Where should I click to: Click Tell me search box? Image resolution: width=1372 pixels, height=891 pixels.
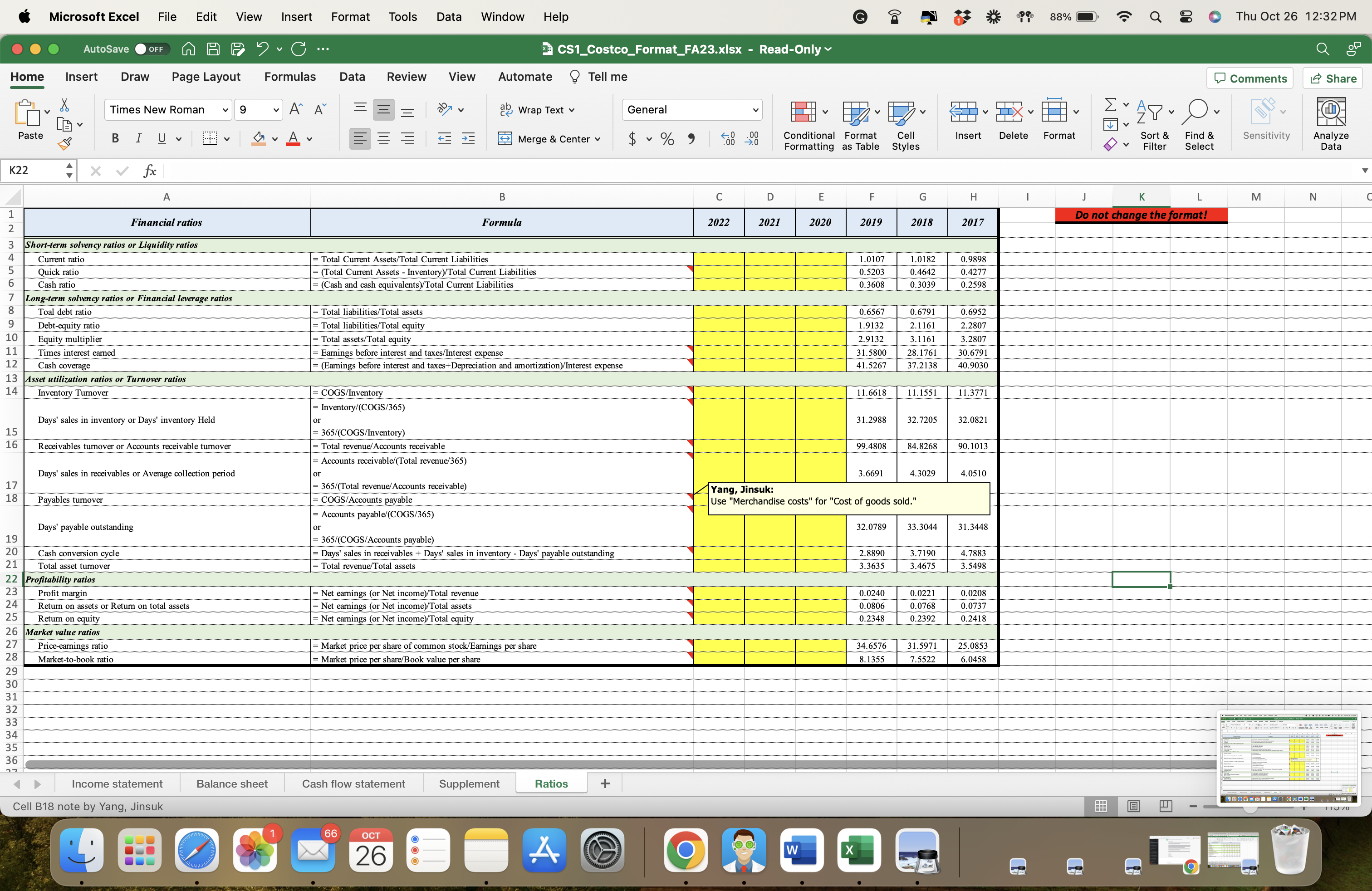[598, 77]
